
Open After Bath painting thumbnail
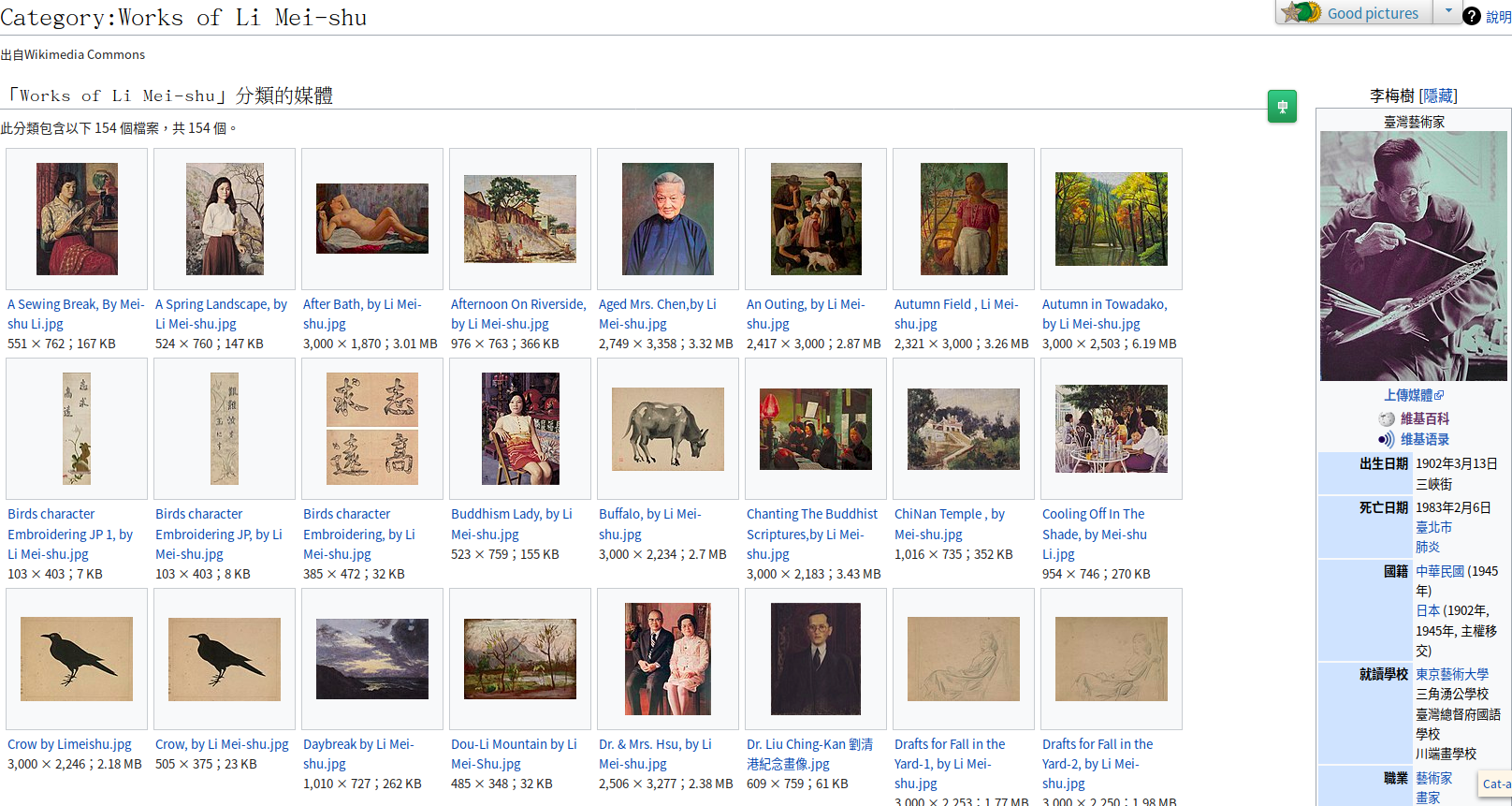(x=372, y=219)
